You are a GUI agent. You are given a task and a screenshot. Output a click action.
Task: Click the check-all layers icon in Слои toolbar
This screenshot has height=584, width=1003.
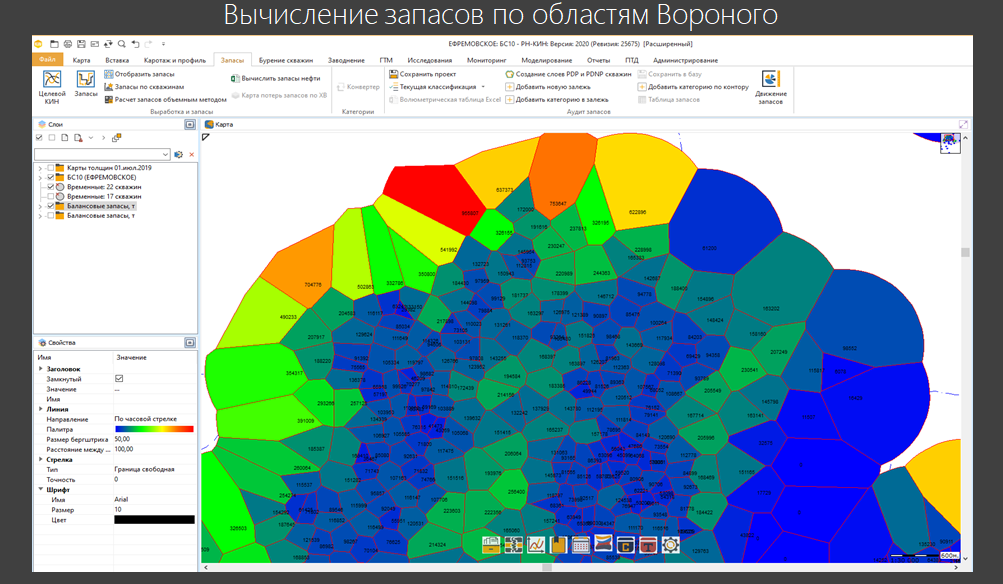(x=40, y=138)
